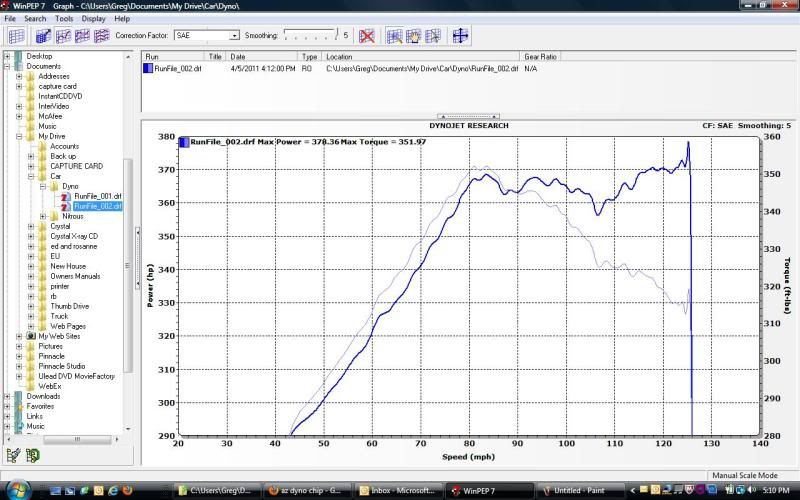800x500 pixels.
Task: Click the RunFile_002.drf row in run list
Action: (x=180, y=69)
